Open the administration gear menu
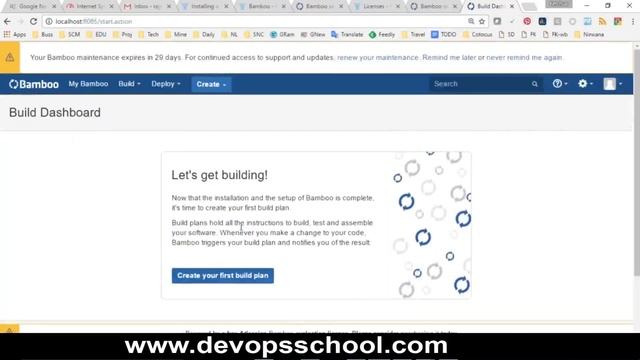This screenshot has height=360, width=640. pyautogui.click(x=585, y=84)
